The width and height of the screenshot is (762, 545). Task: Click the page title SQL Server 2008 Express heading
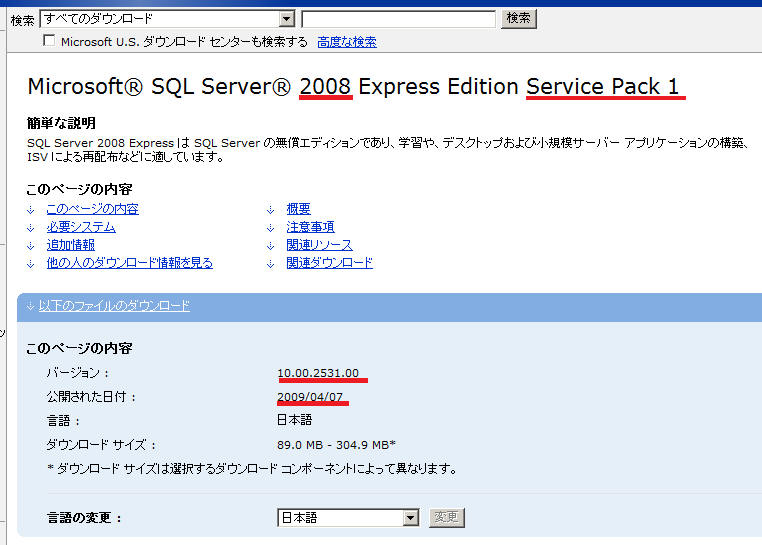353,87
